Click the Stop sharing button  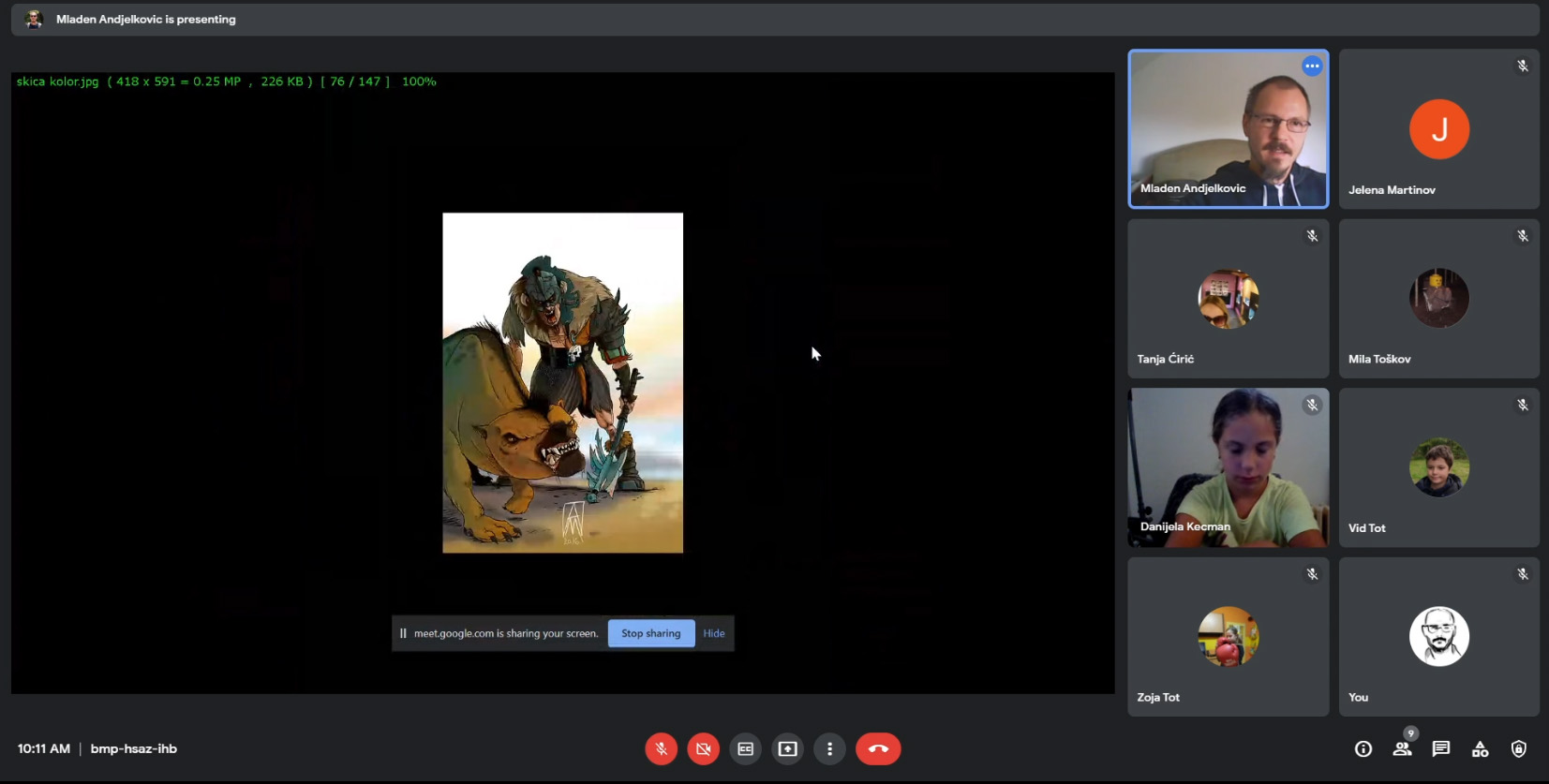coord(651,633)
